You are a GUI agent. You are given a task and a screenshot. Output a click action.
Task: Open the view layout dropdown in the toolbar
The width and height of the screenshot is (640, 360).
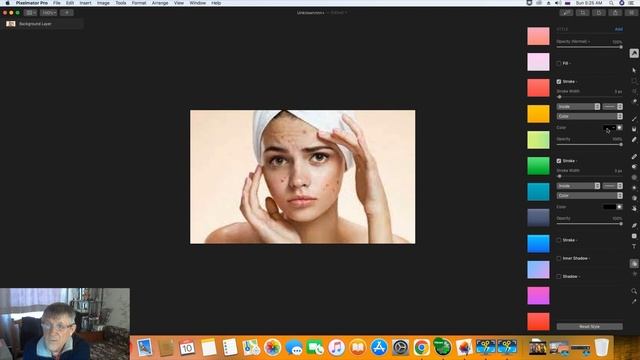[x=30, y=13]
